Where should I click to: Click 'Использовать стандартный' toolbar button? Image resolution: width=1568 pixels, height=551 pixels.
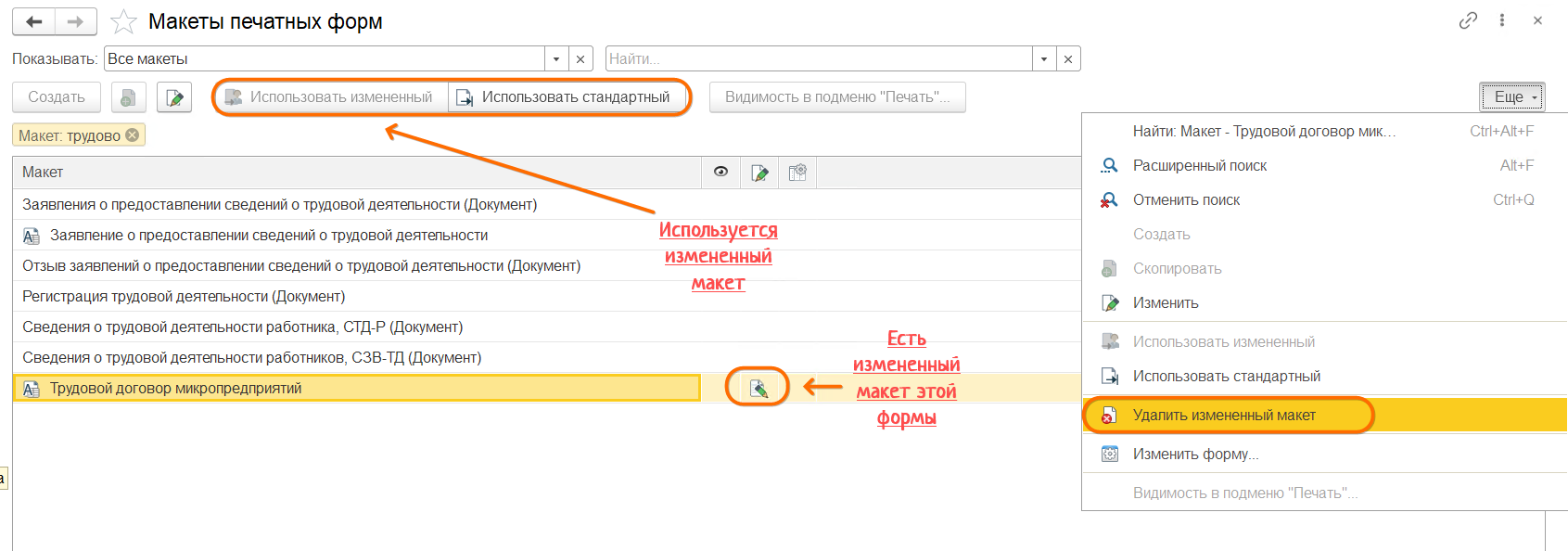click(x=567, y=97)
